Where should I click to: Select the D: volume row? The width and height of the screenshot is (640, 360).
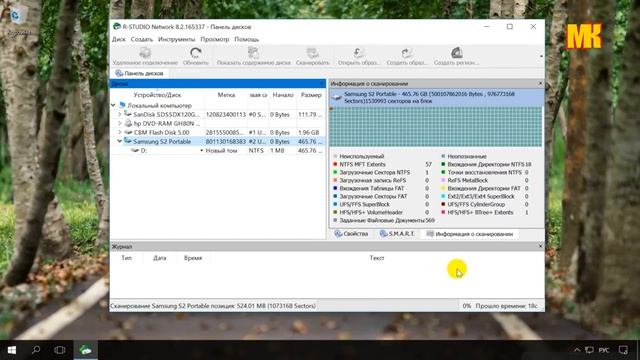point(218,150)
